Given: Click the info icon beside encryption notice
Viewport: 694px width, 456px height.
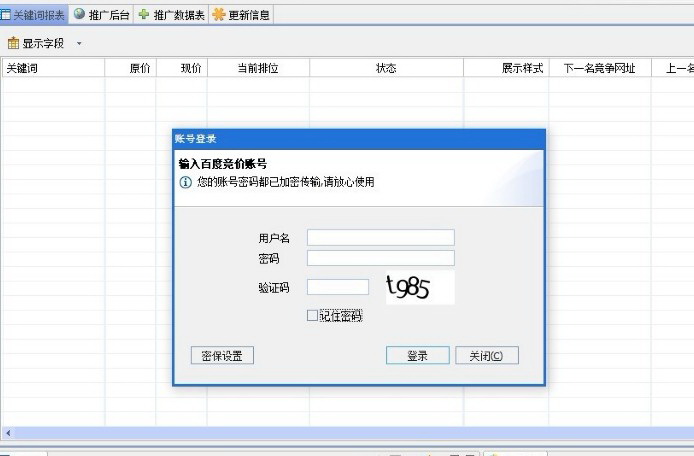Looking at the screenshot, I should click(x=185, y=182).
